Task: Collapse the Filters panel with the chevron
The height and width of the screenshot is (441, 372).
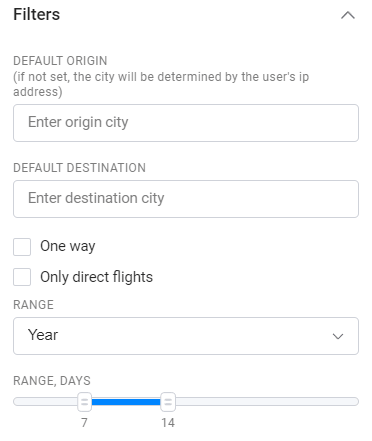Action: pyautogui.click(x=348, y=15)
